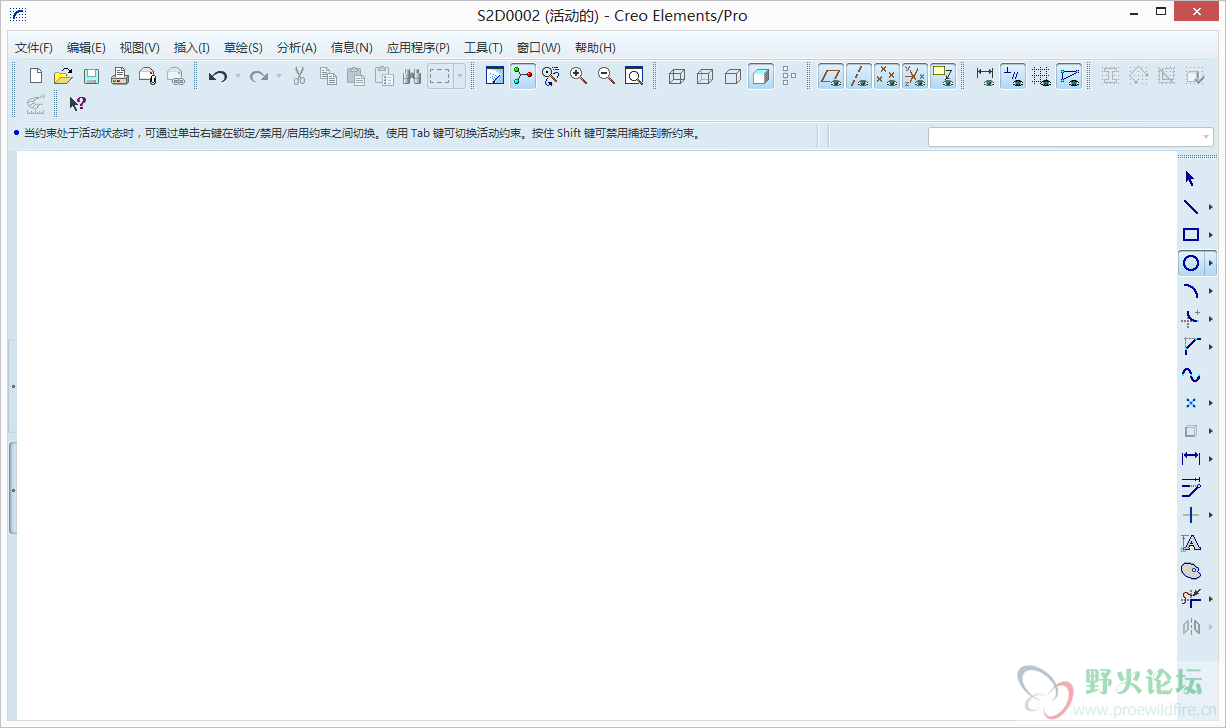The width and height of the screenshot is (1226, 728).
Task: Open the selection box dropdown arrow
Action: click(460, 76)
